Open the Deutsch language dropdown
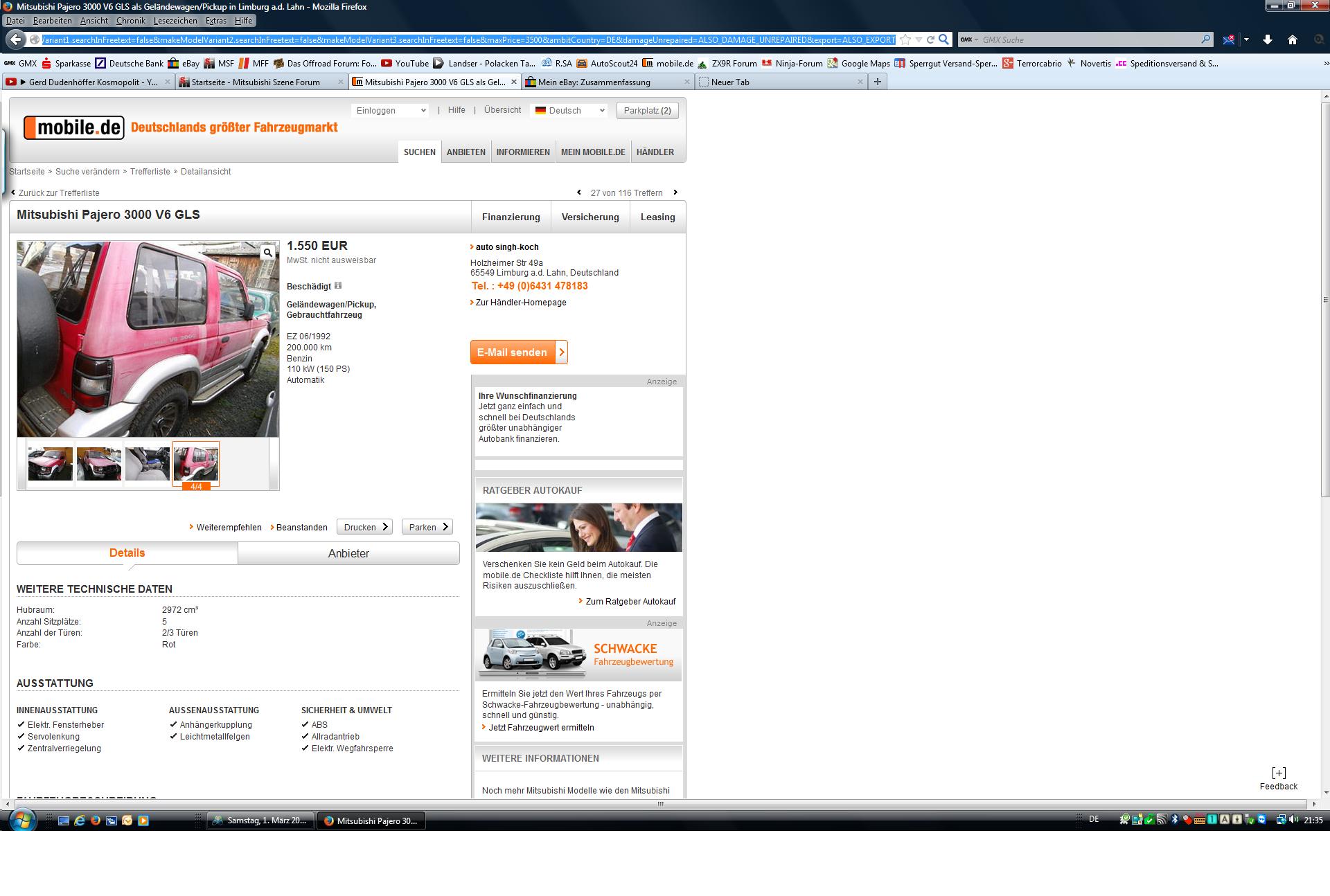Screen dimensions: 1330x896 569,111
